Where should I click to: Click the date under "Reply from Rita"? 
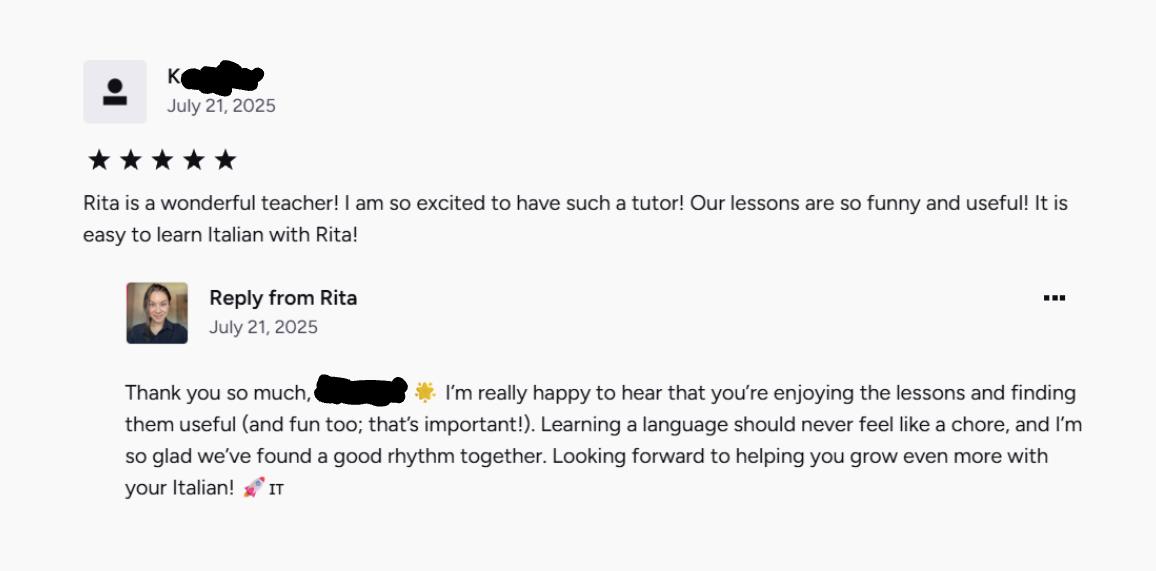click(x=263, y=327)
